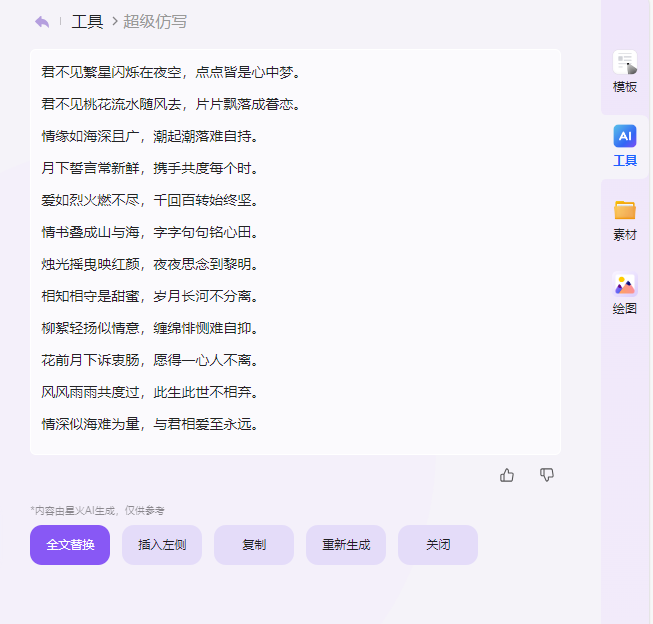Regenerate with the 重新生成 button

[x=346, y=545]
